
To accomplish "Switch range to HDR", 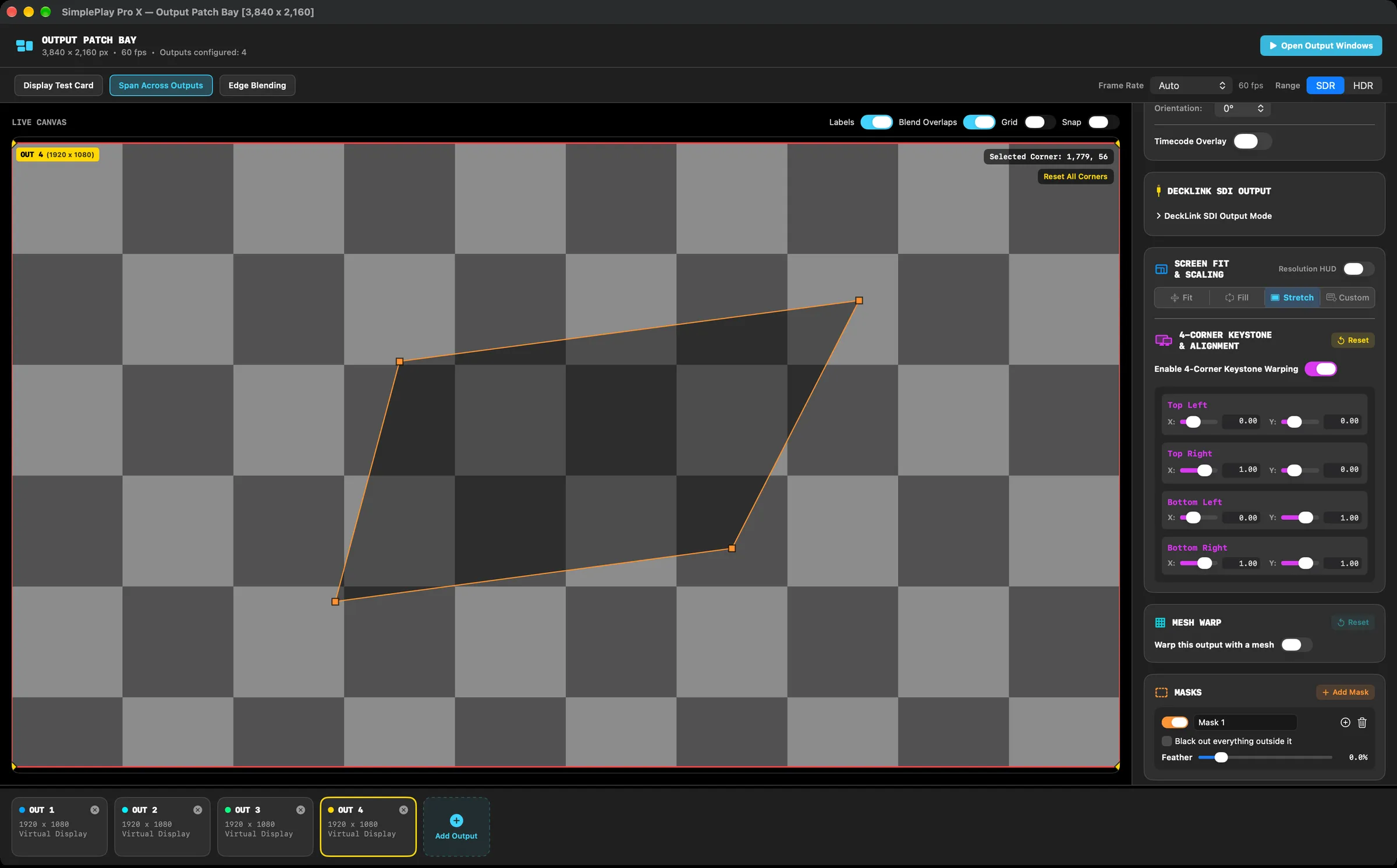I will pyautogui.click(x=1363, y=86).
